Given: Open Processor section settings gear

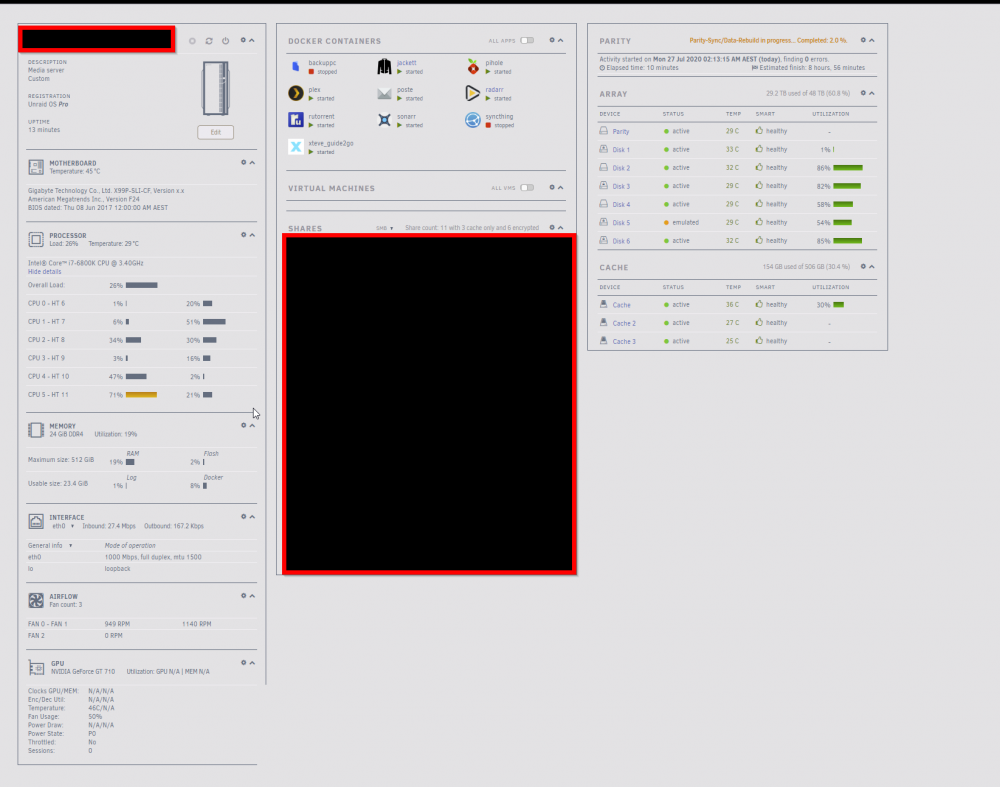Looking at the screenshot, I should click(x=244, y=235).
